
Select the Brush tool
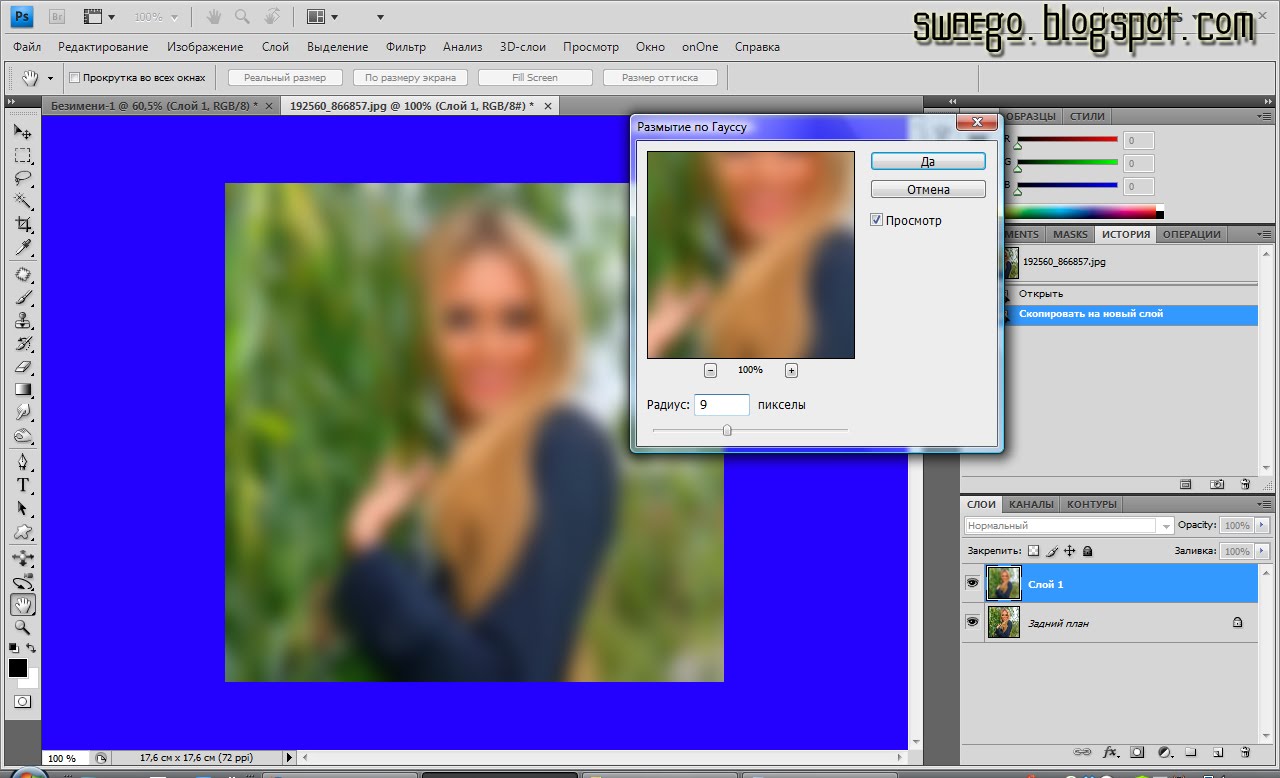tap(22, 298)
